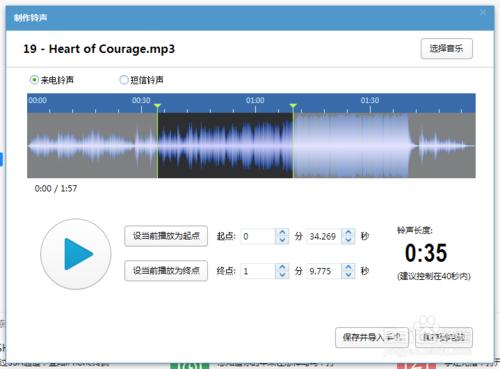Decrease the end point minutes value
The height and width of the screenshot is (369, 500).
click(x=282, y=274)
